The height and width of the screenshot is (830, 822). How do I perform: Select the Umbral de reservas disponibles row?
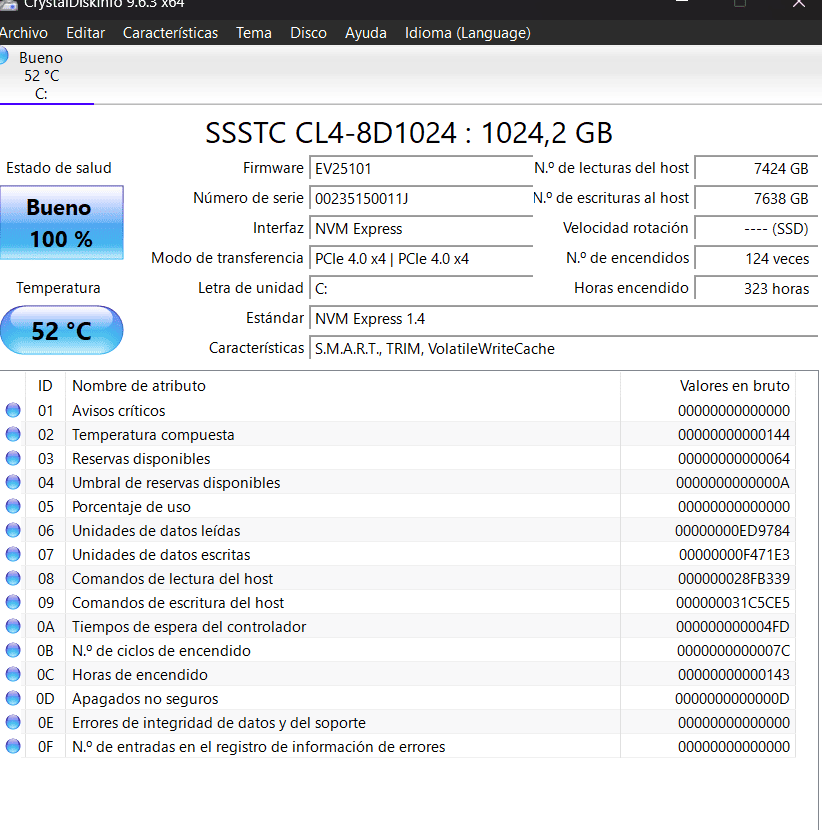(x=398, y=482)
